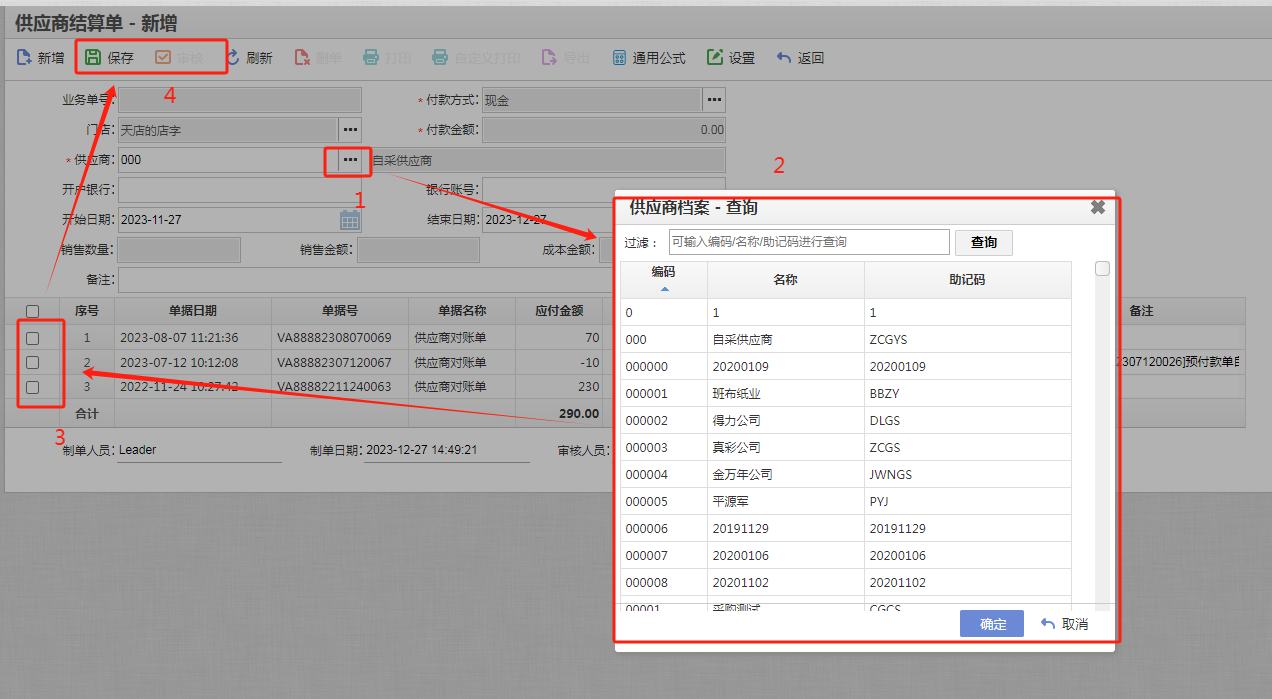Click the 付款金额 field showing 0.00
1272x699 pixels.
pos(603,130)
